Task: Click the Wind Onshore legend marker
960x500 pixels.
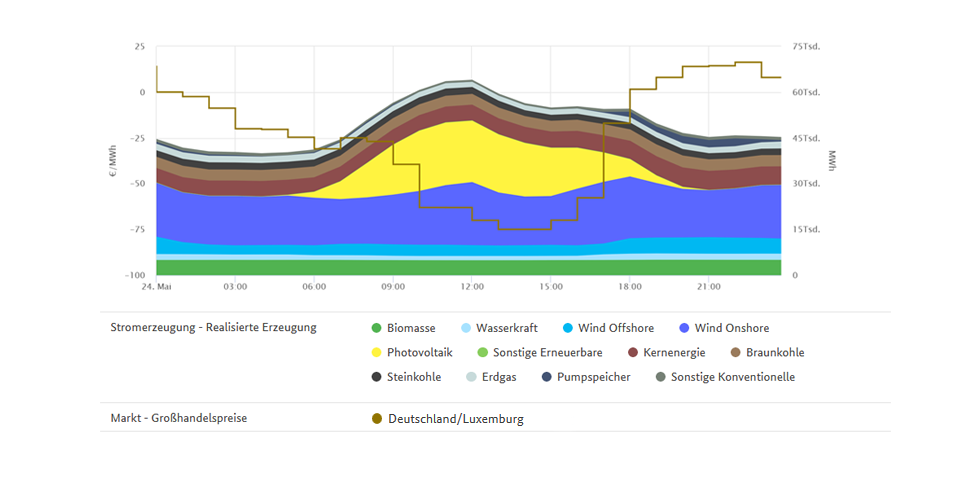Action: [685, 328]
